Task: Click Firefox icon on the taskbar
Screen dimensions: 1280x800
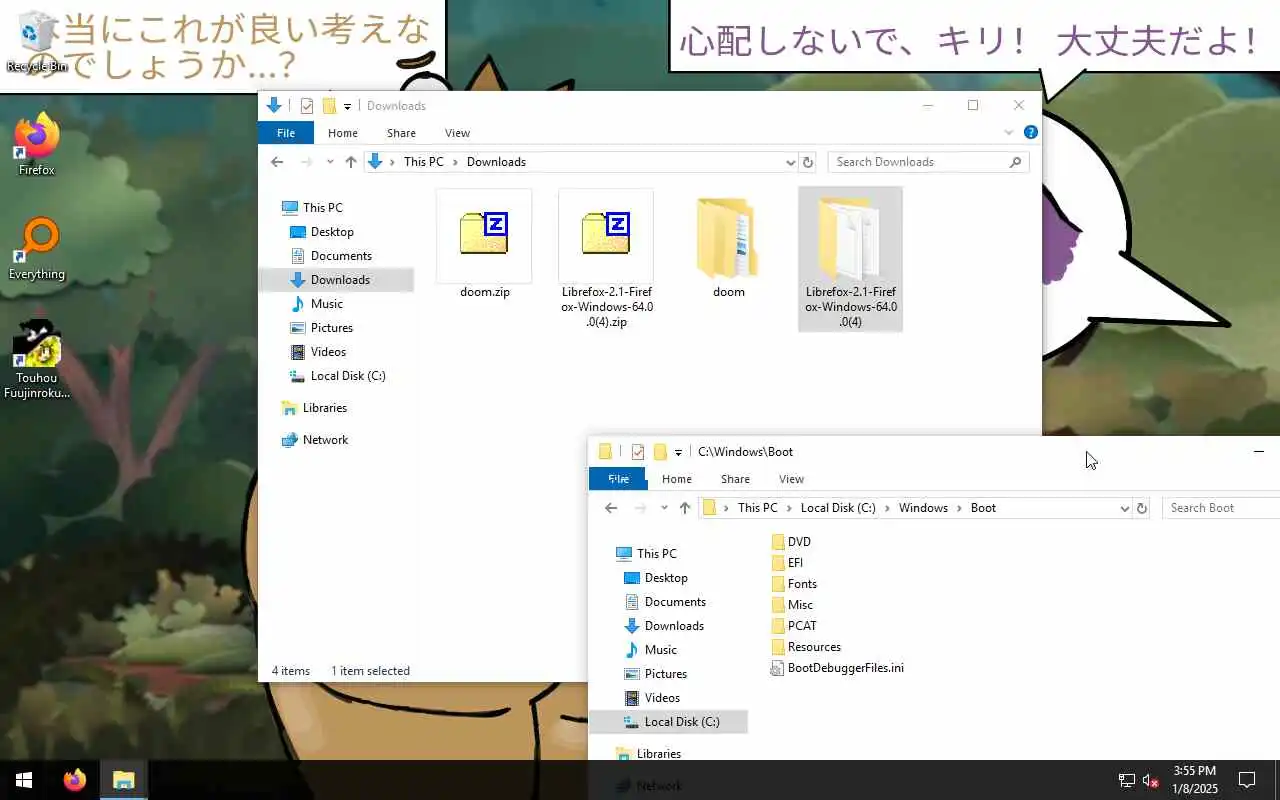Action: [75, 780]
